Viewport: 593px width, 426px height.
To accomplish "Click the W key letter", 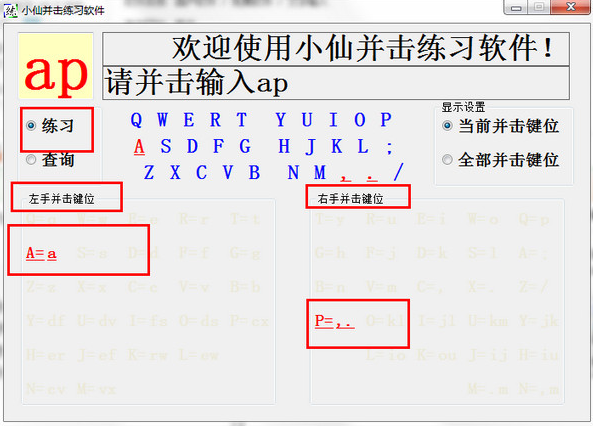I will click(162, 120).
